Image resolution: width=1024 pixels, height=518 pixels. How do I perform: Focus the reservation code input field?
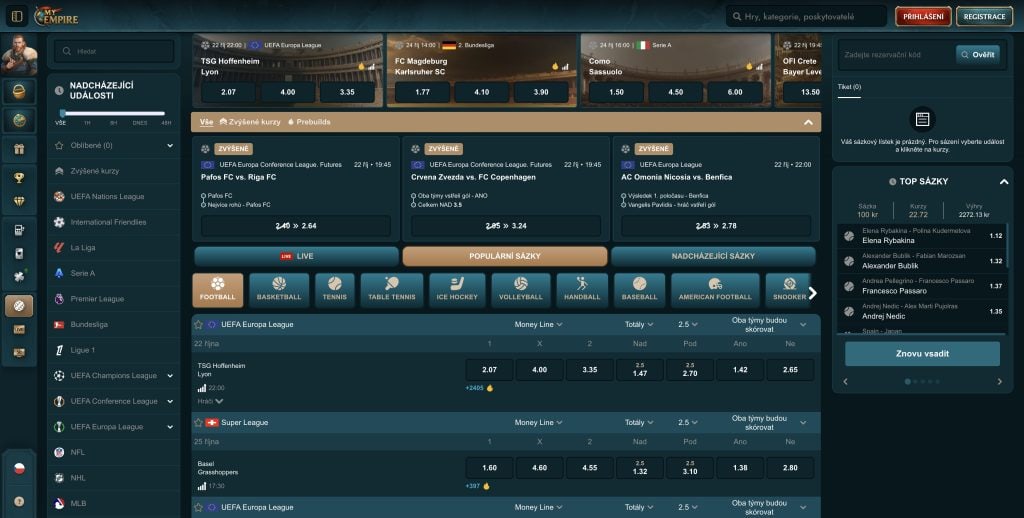[x=897, y=55]
